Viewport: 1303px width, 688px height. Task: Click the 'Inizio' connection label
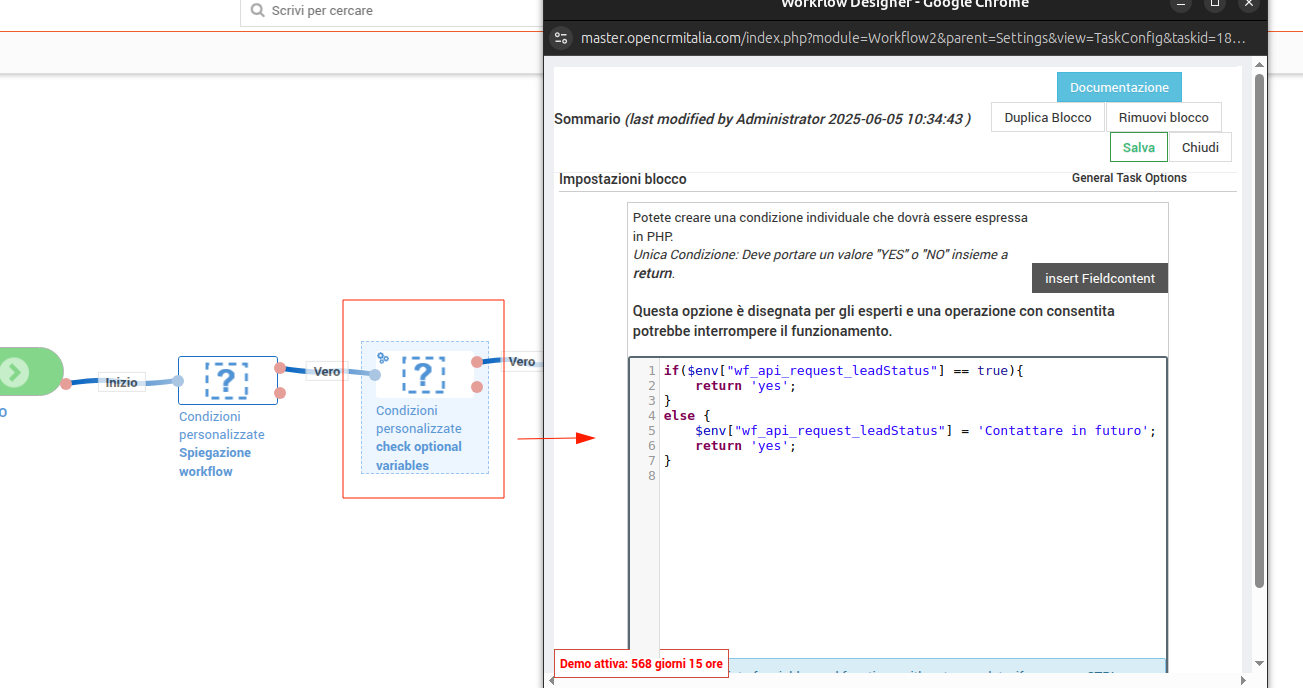(x=122, y=382)
